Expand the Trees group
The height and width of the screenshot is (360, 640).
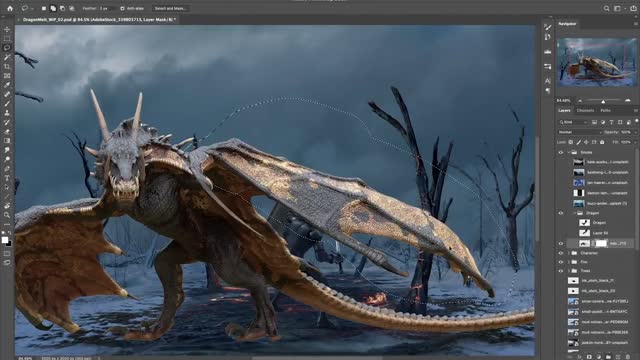tap(569, 271)
